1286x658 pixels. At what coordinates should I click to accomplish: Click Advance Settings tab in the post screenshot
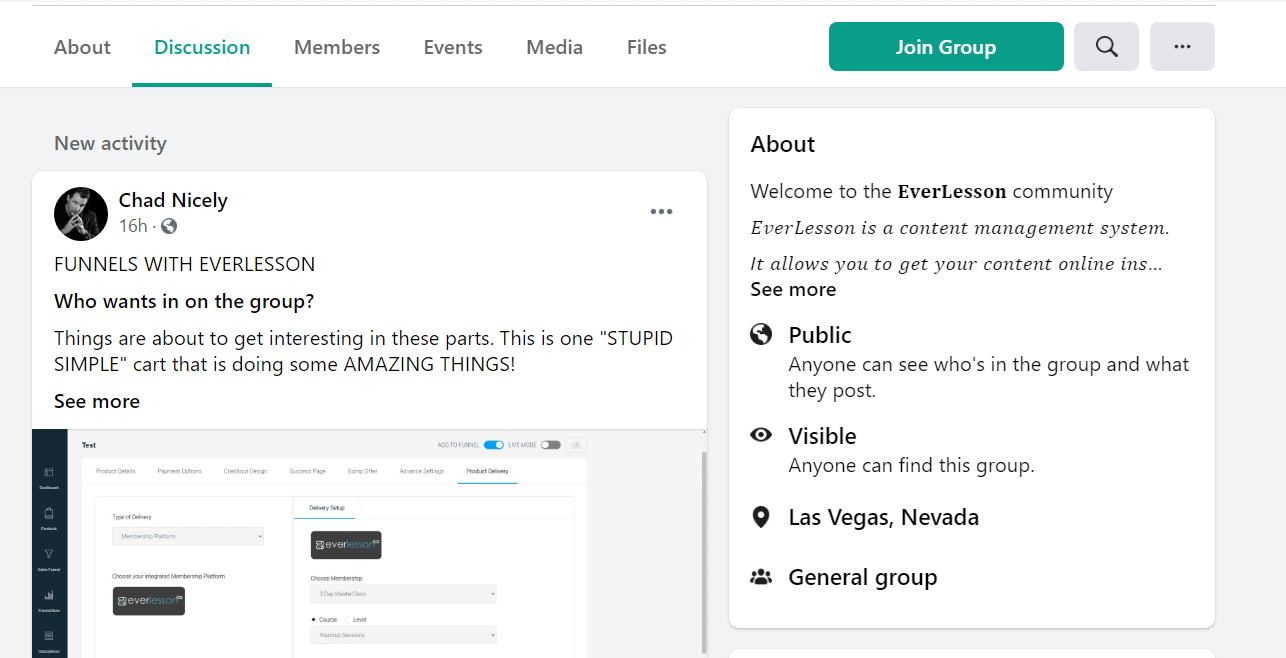(x=421, y=471)
